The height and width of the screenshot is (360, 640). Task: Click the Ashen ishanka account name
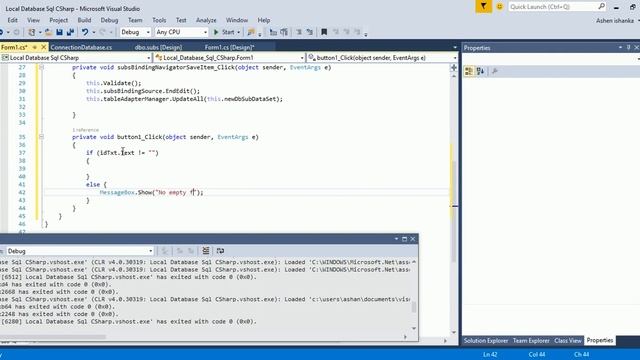pos(615,20)
